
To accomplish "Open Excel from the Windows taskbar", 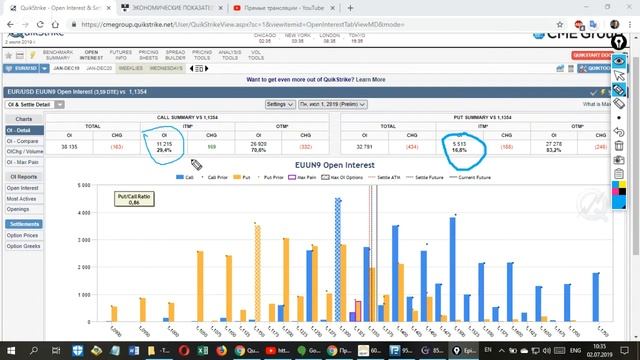I will coord(202,350).
